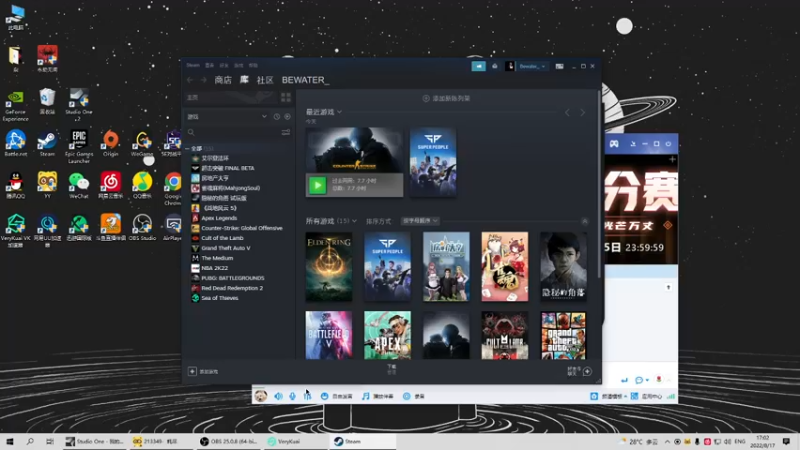Screen dimensions: 800x450
Task: Open the sort-by alphabetical dropdown
Action: [x=420, y=221]
